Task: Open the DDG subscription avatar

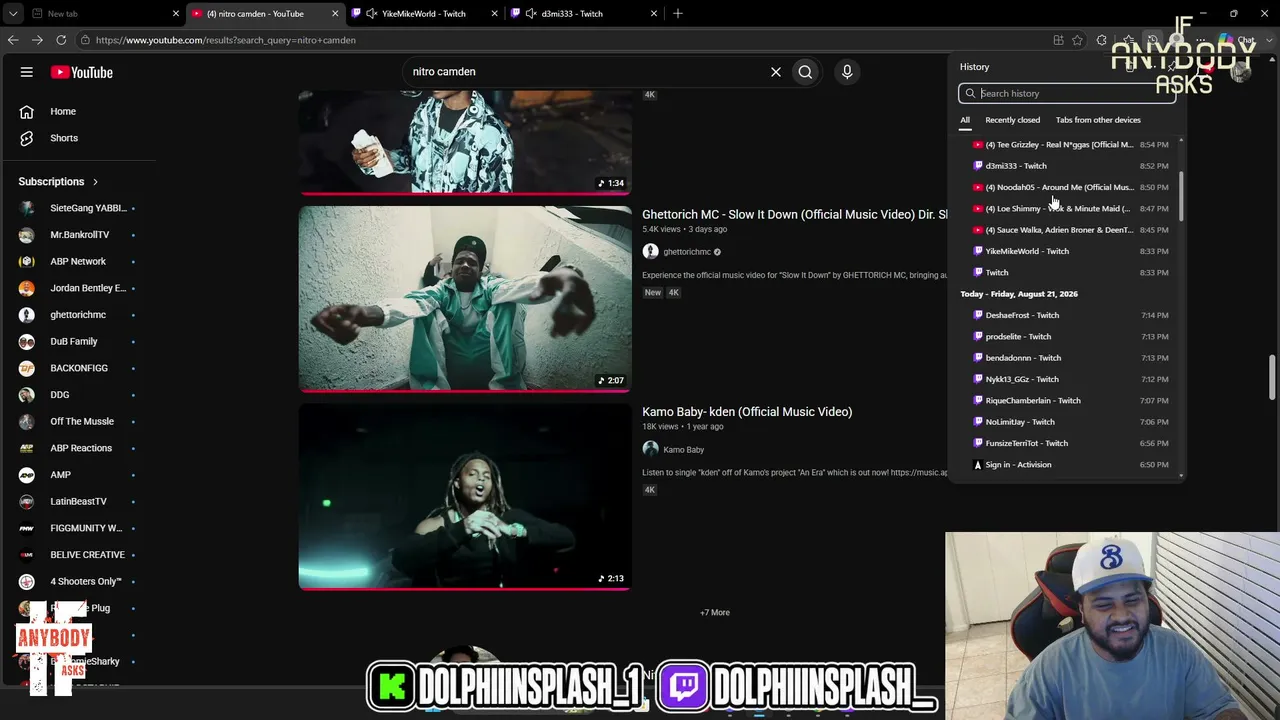Action: (27, 395)
